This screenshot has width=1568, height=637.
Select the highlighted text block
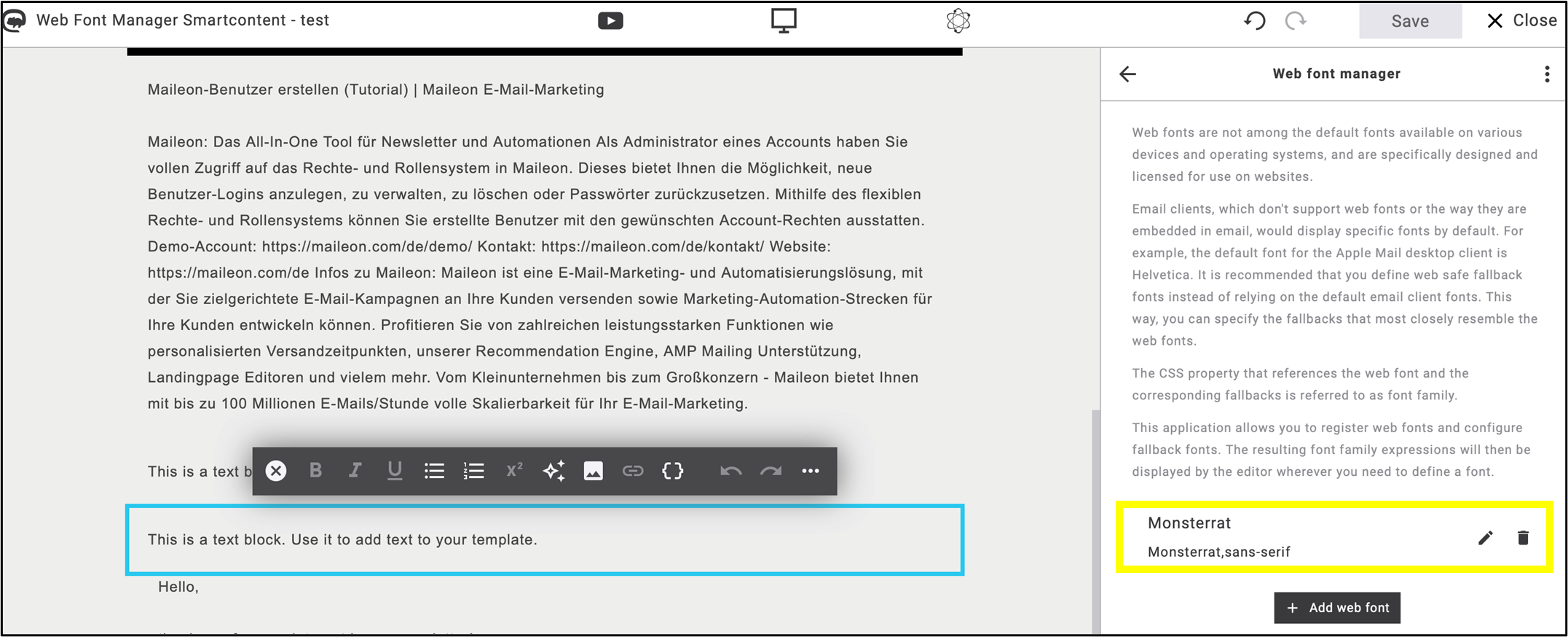coord(545,540)
